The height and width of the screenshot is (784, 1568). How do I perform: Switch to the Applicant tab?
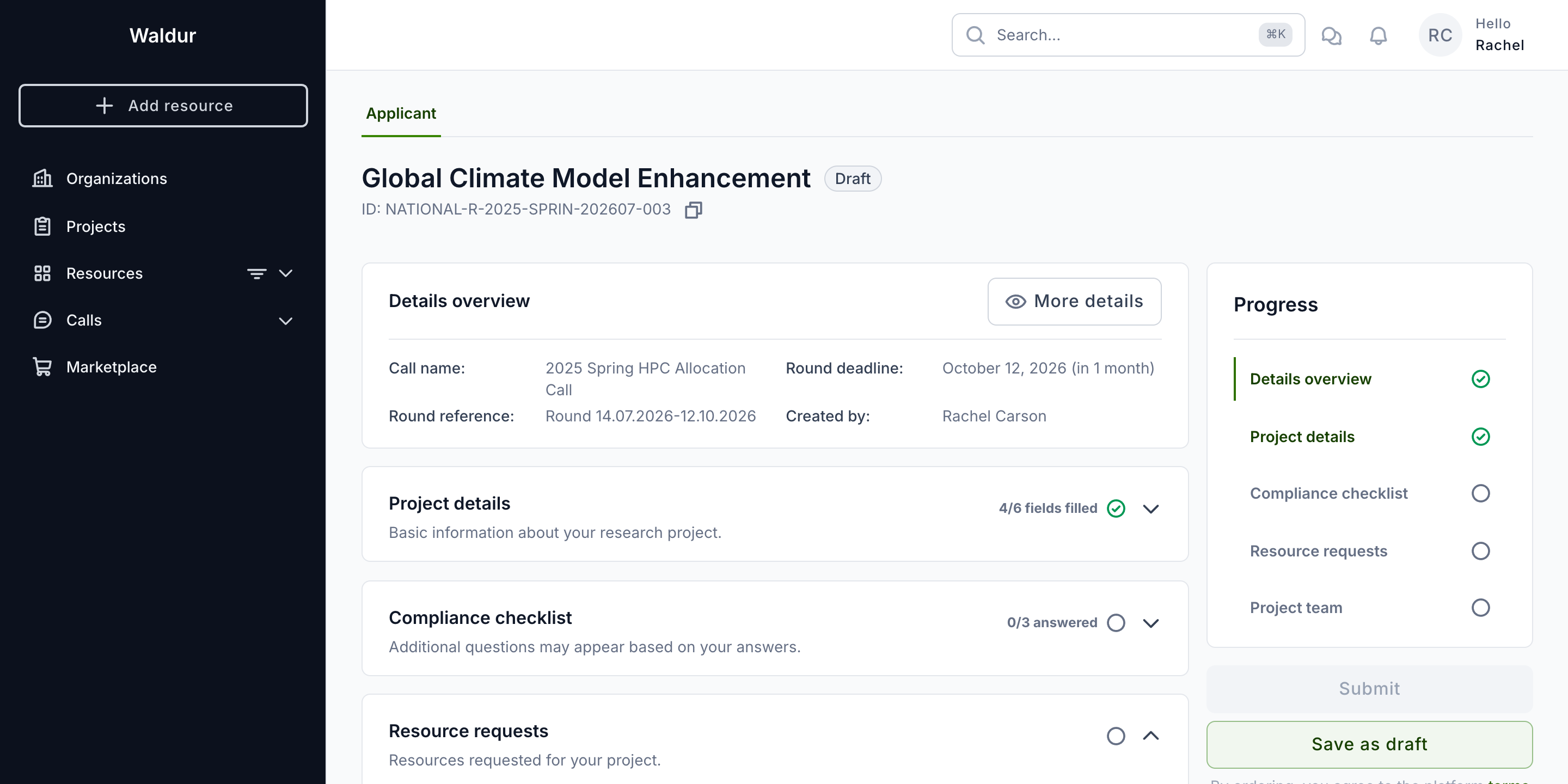[x=401, y=113]
